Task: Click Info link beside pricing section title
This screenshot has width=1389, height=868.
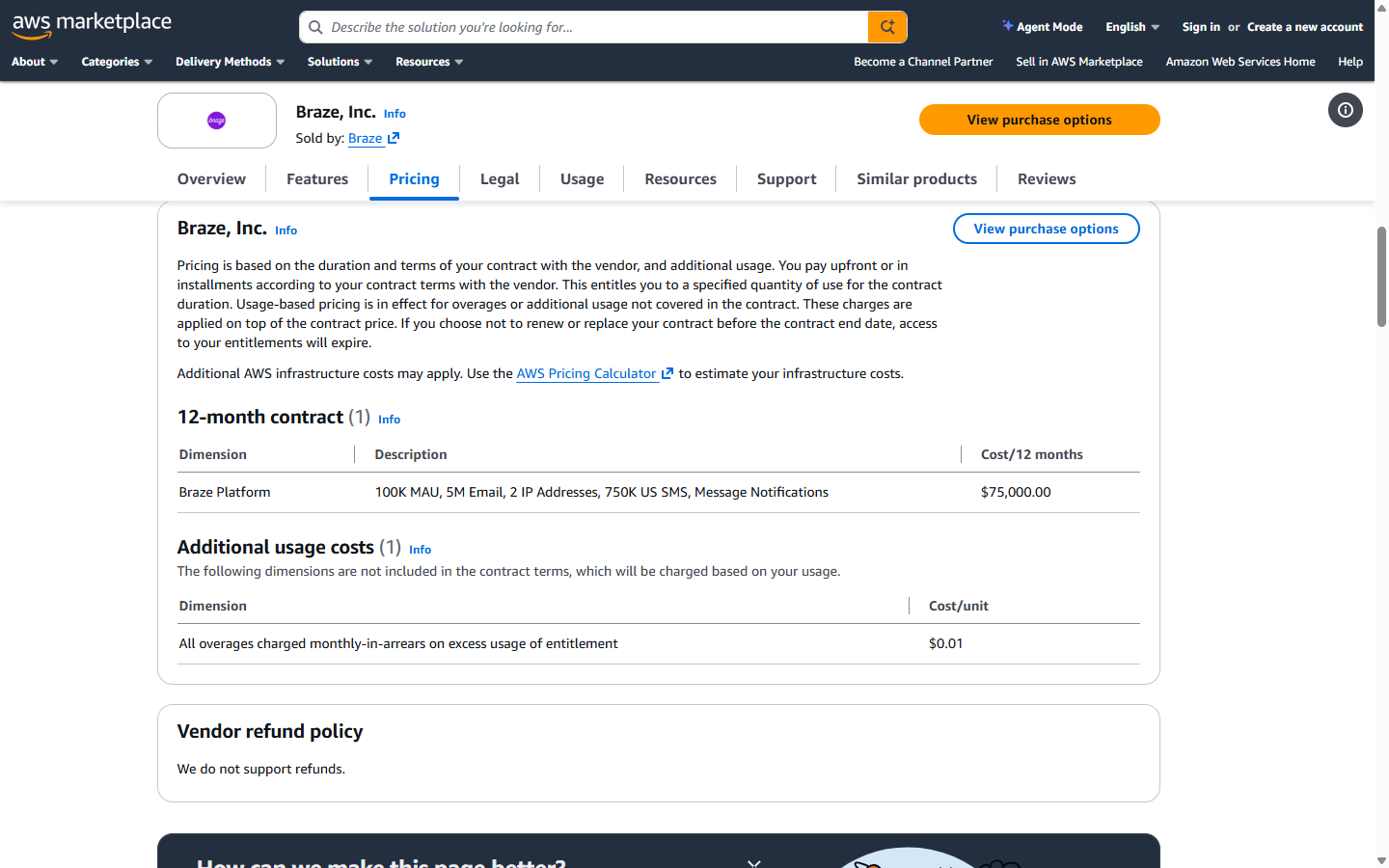Action: tap(286, 231)
